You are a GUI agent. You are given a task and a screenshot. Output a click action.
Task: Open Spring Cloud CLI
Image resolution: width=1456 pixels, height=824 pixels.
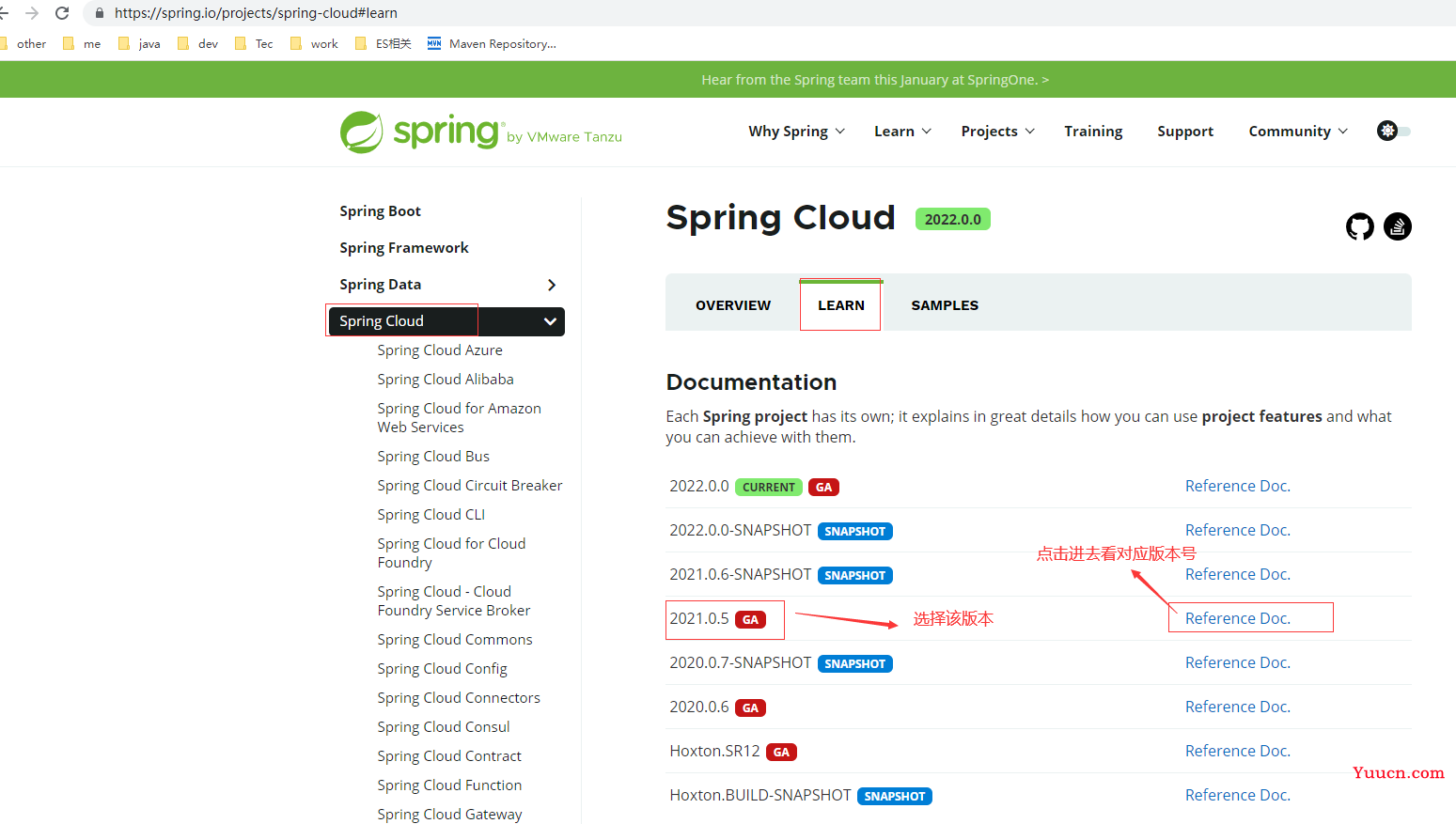[x=431, y=515]
